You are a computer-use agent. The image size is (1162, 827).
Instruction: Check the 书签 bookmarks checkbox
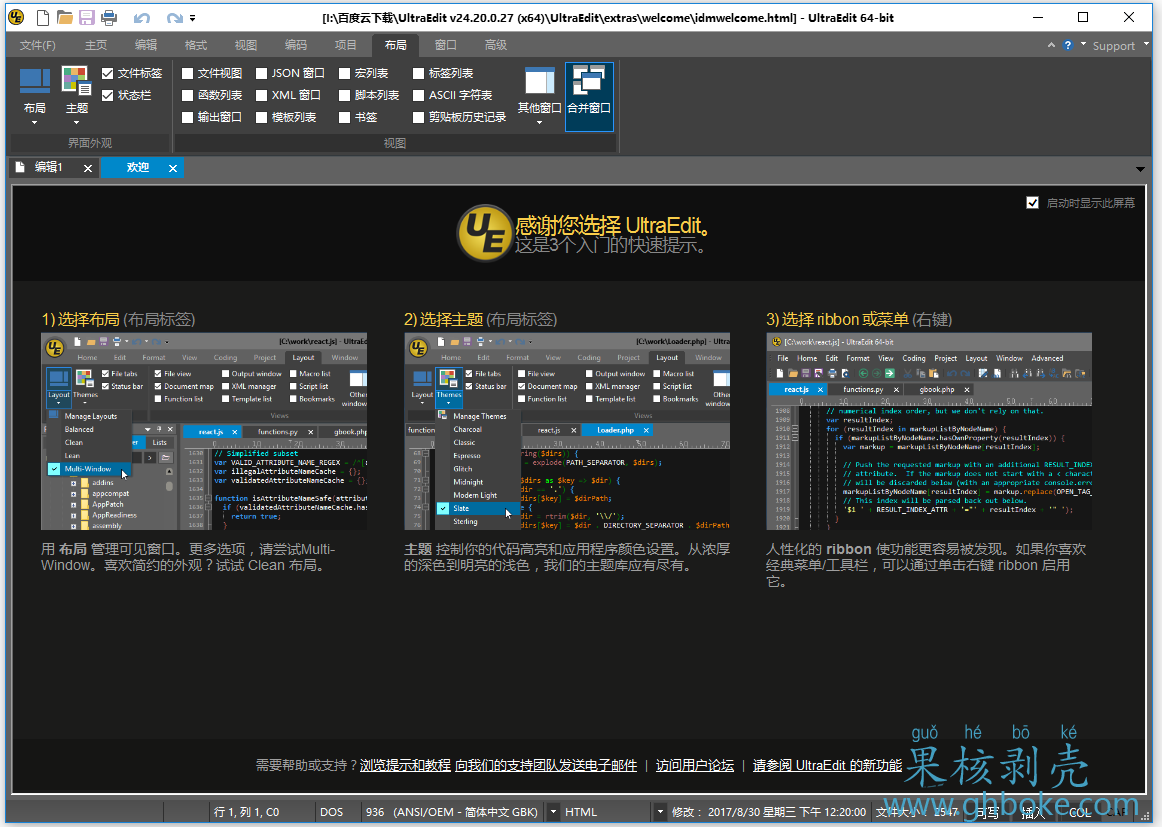tap(345, 117)
